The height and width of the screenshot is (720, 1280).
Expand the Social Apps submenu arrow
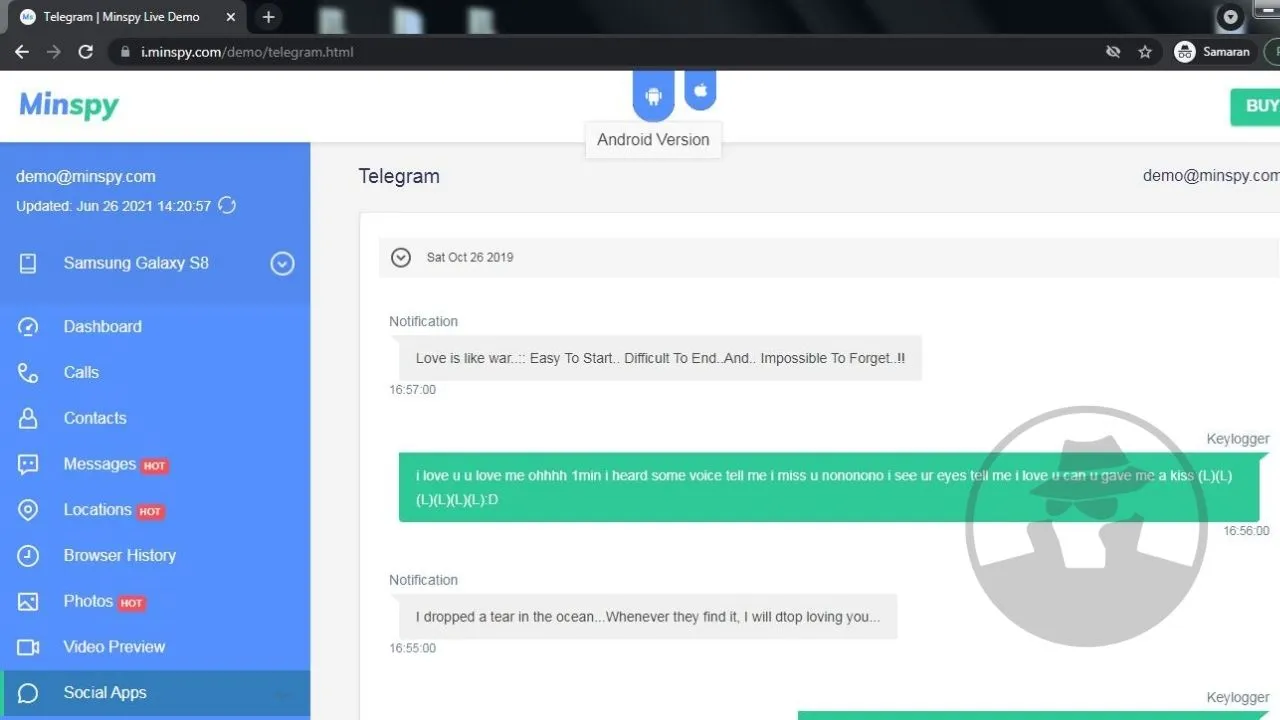pos(283,694)
